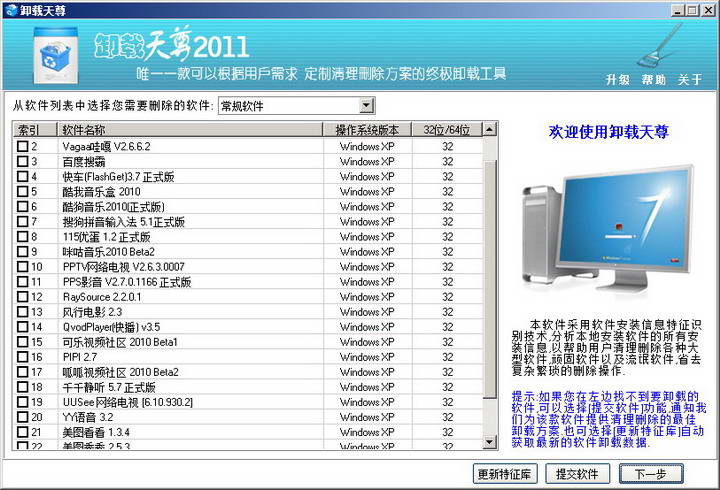Check the box for Vagaa哇嘎 V2.6.6.2

pyautogui.click(x=22, y=146)
